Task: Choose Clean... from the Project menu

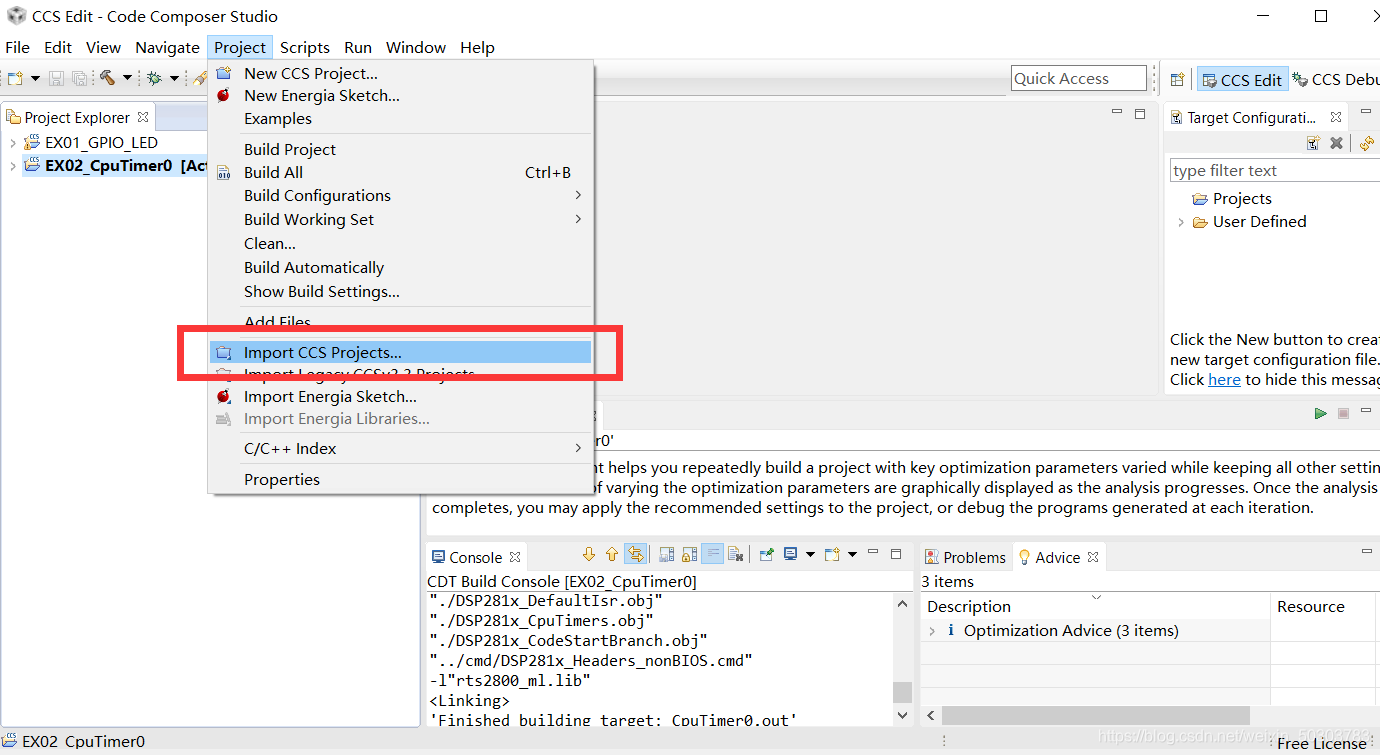Action: [x=400, y=243]
